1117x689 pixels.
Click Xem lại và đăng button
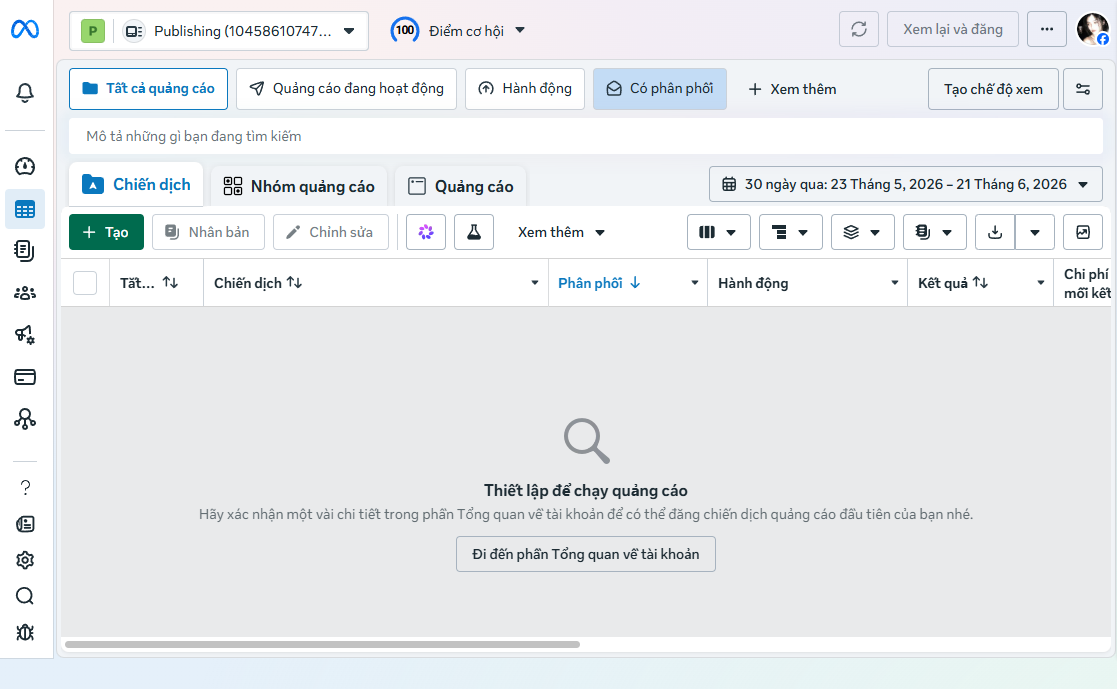[952, 29]
